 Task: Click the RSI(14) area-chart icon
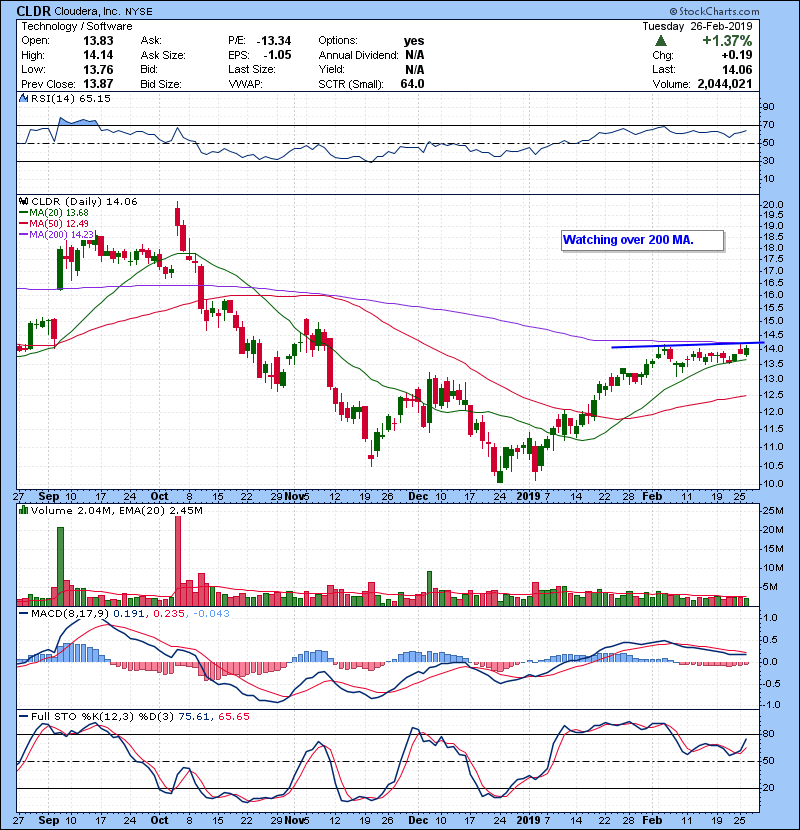(22, 99)
